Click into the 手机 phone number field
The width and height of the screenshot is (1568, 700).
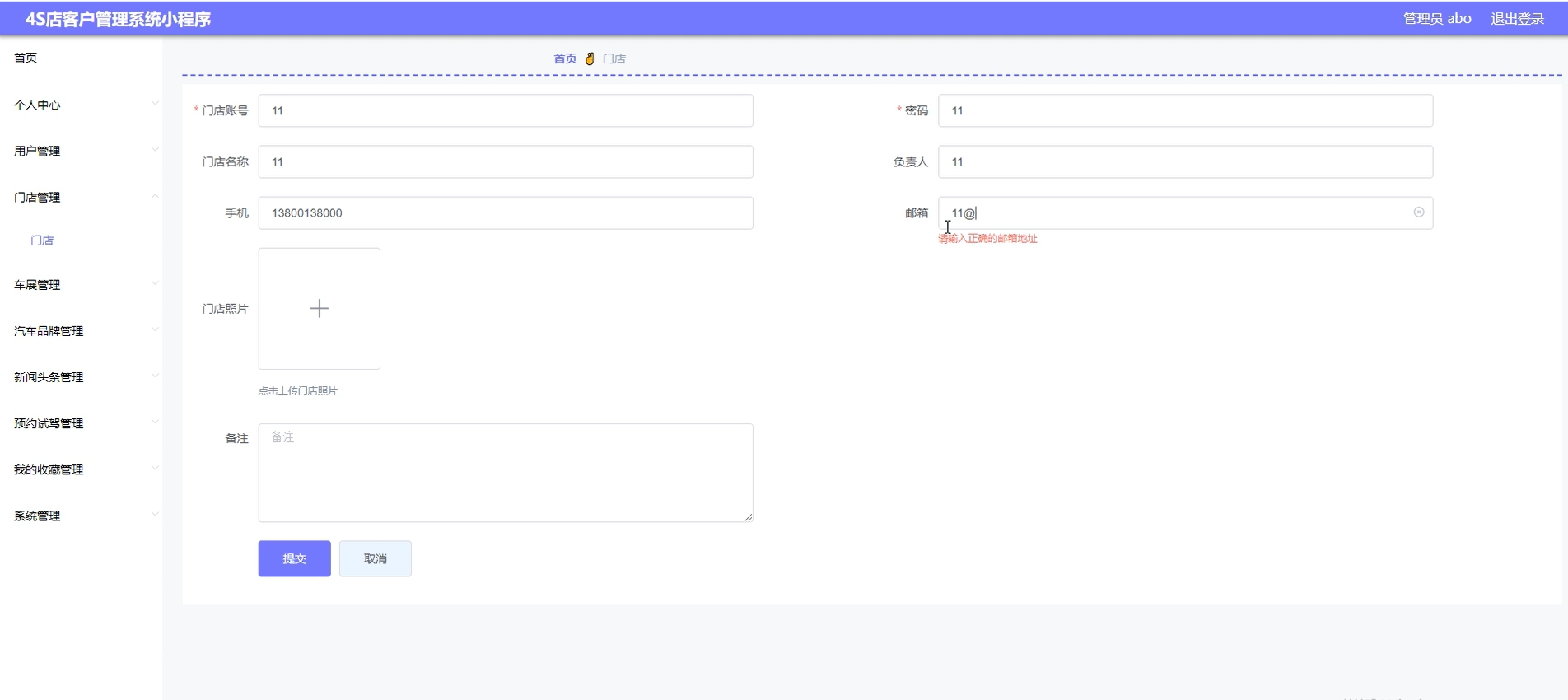(505, 213)
